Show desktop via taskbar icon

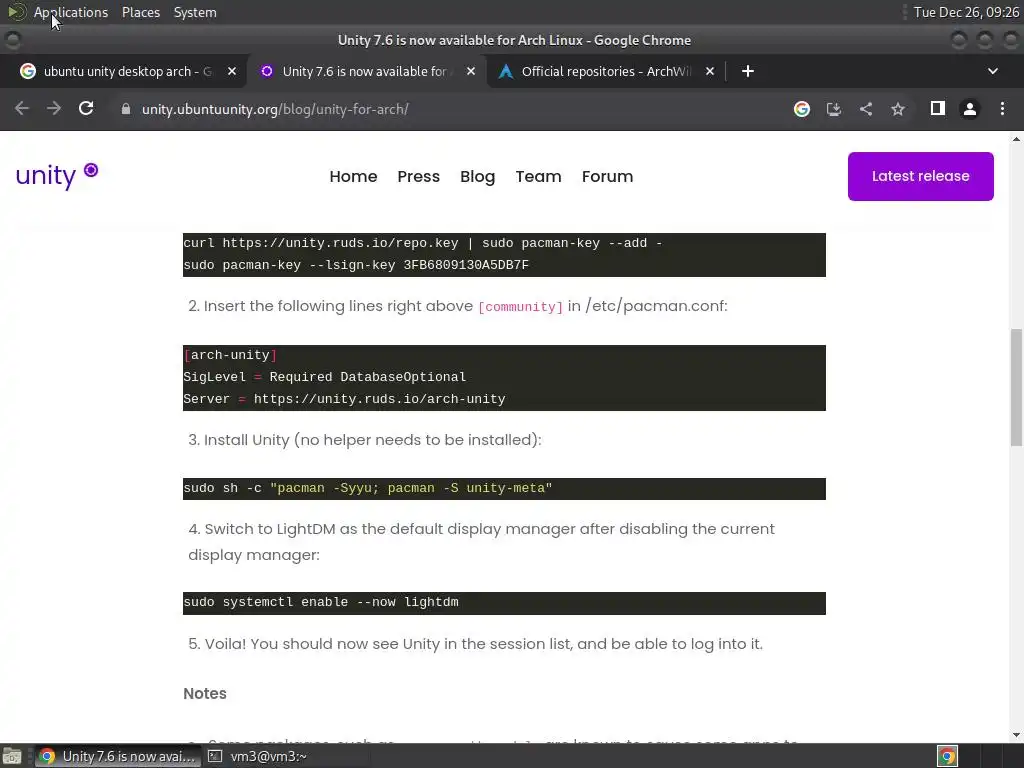tap(12, 756)
